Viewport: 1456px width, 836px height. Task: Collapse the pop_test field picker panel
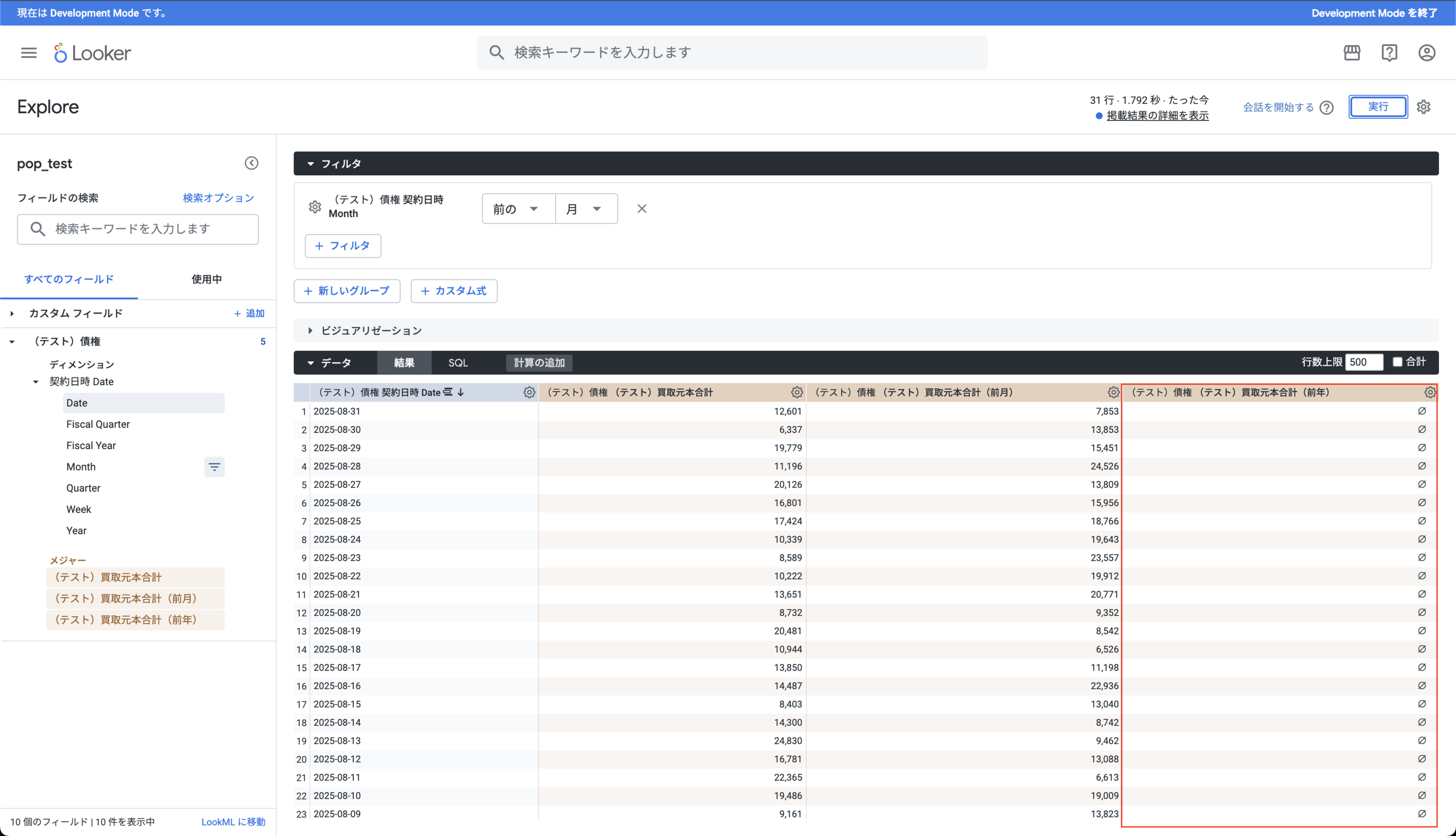pyautogui.click(x=251, y=163)
